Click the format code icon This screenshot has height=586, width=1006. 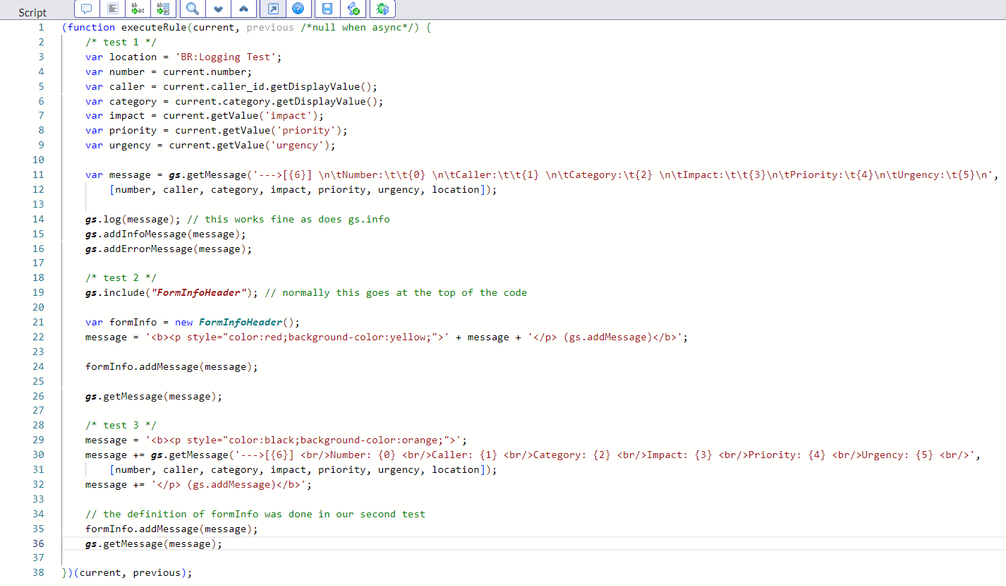[x=112, y=8]
